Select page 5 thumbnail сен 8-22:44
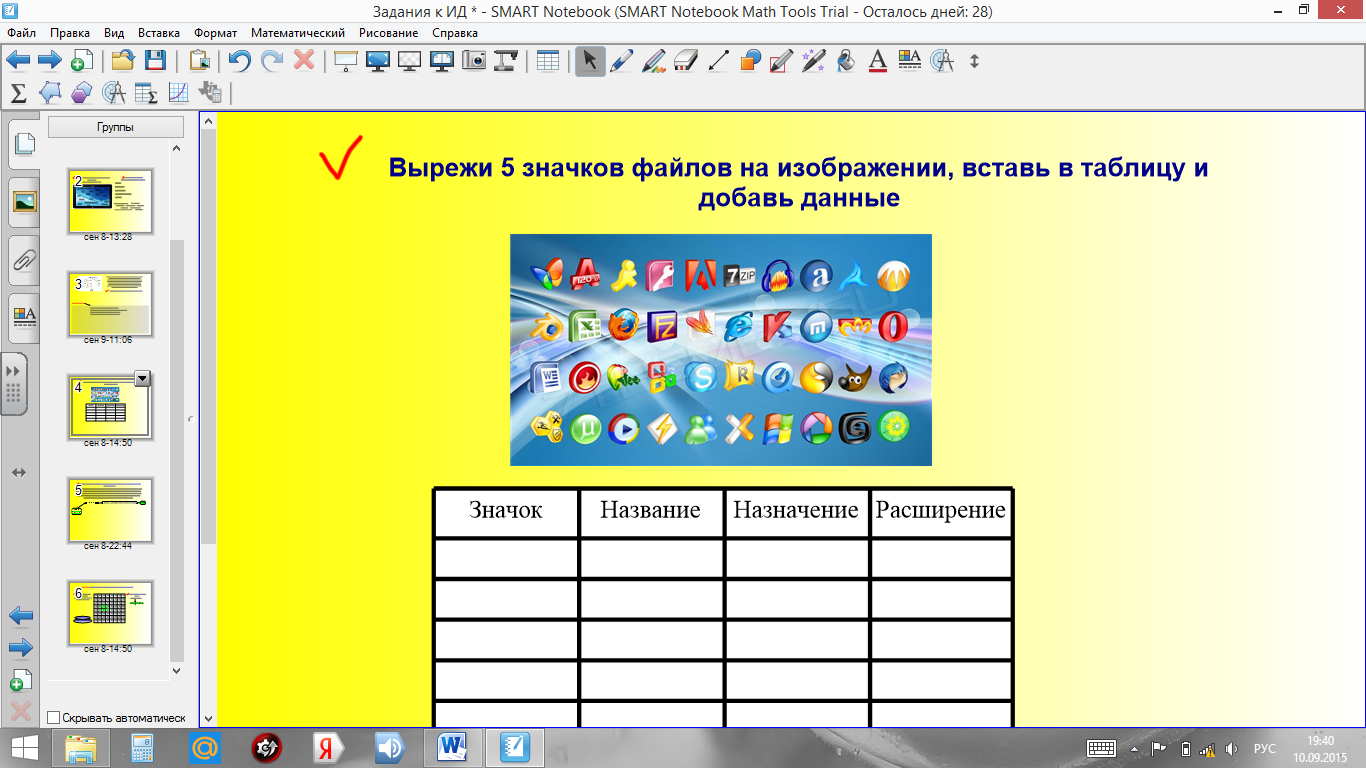Viewport: 1366px width, 768px height. click(110, 511)
